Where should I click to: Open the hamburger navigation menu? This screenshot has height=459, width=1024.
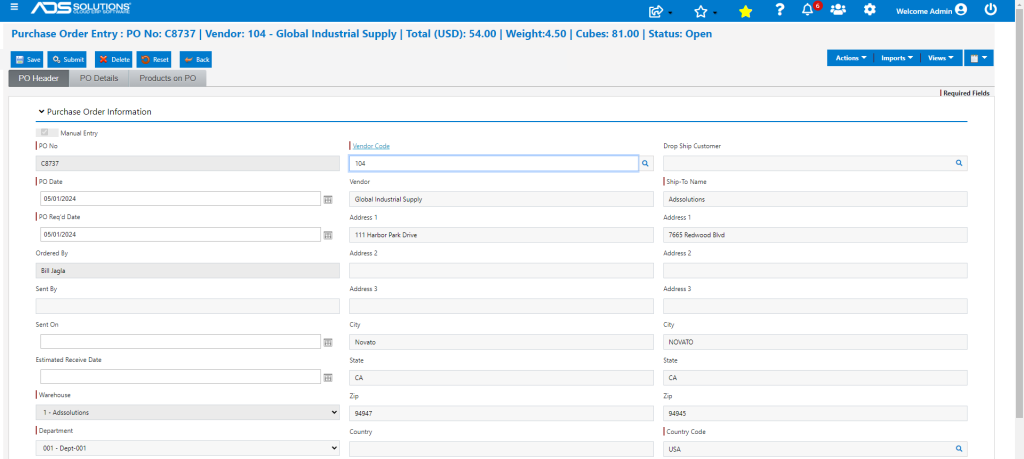pos(14,7)
